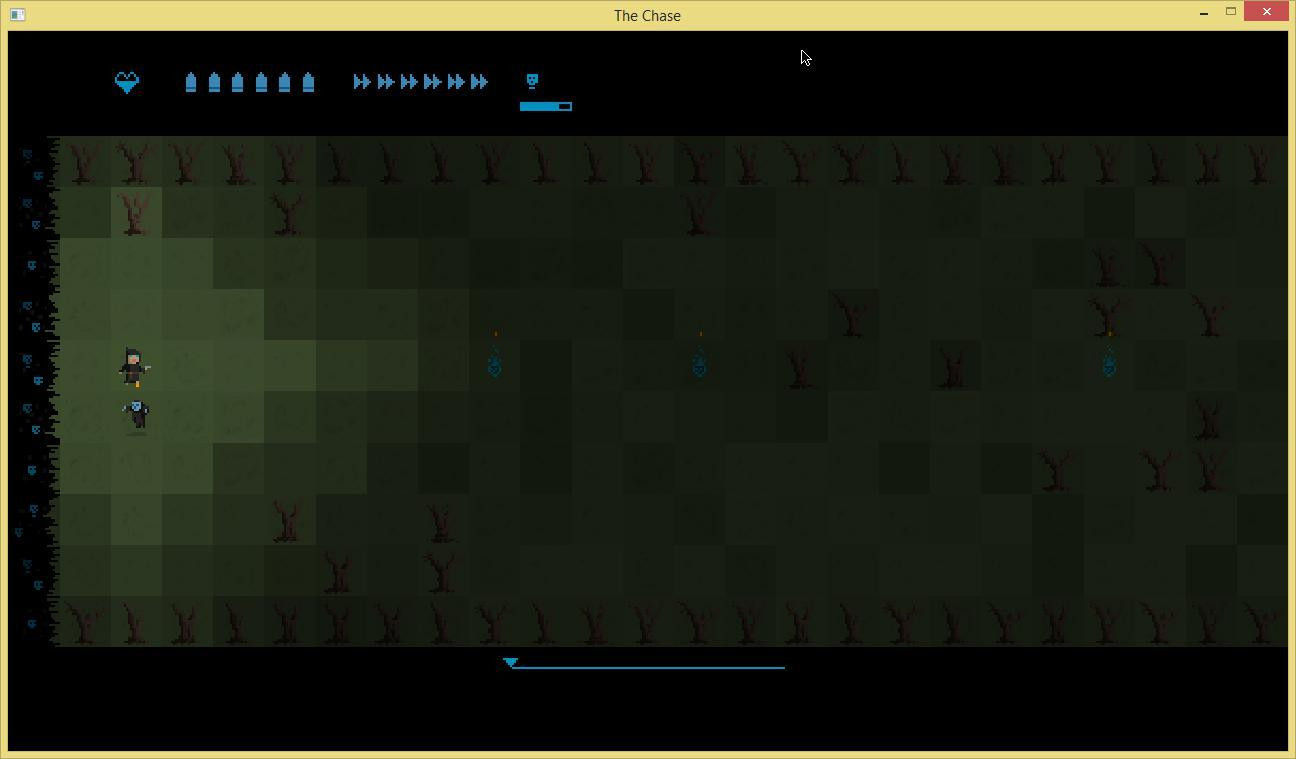Screen dimensions: 1296x759
Task: Click the first double-arrow dash icon
Action: 362,82
